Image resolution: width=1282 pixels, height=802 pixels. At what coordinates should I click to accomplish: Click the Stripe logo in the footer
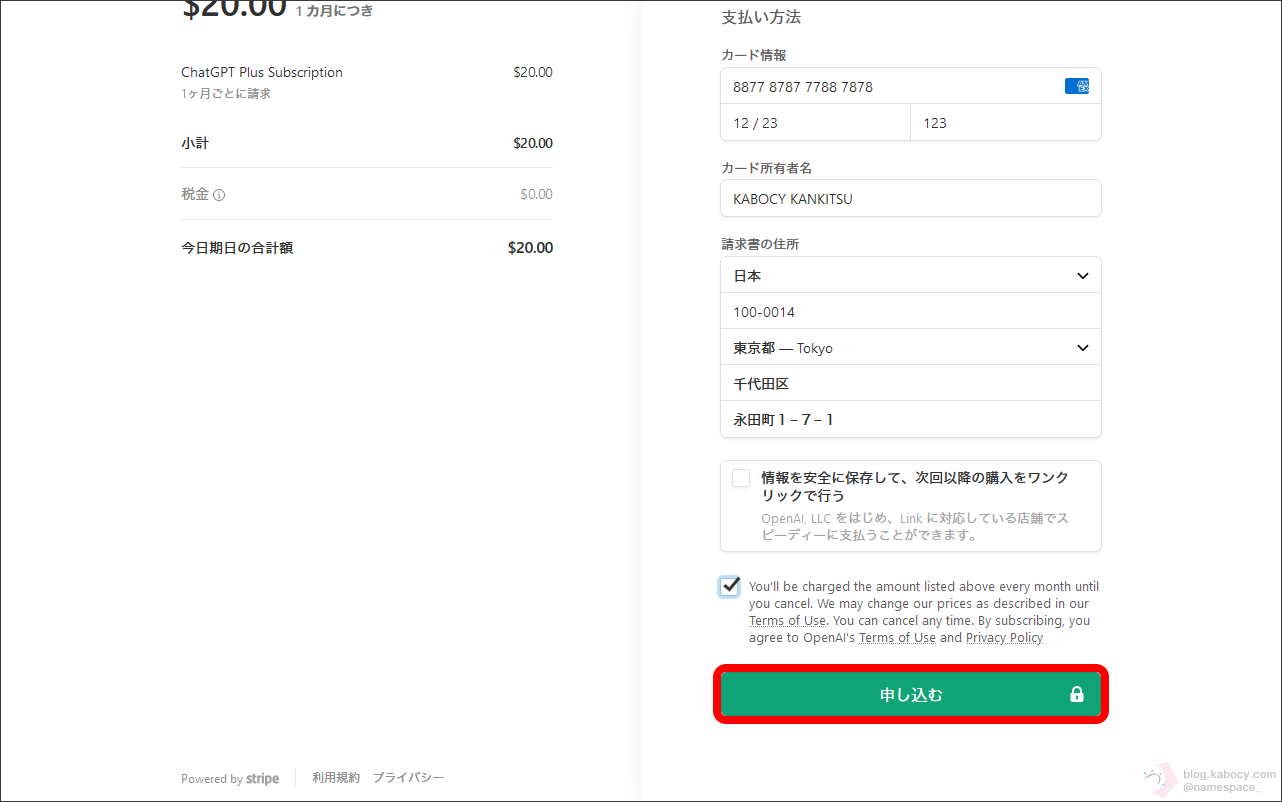262,778
